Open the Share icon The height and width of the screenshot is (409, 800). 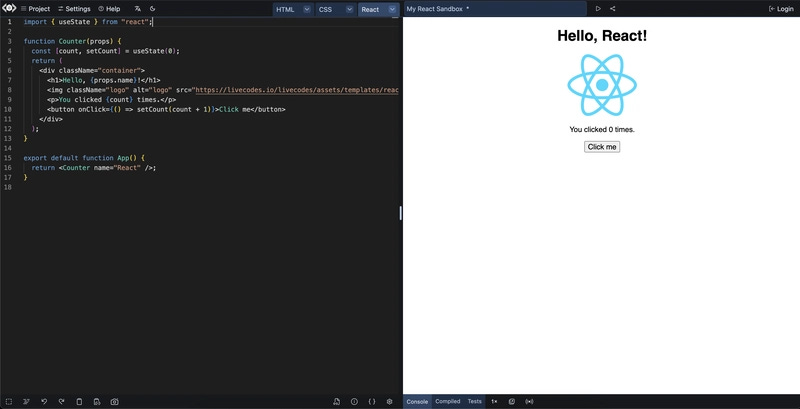pos(613,9)
